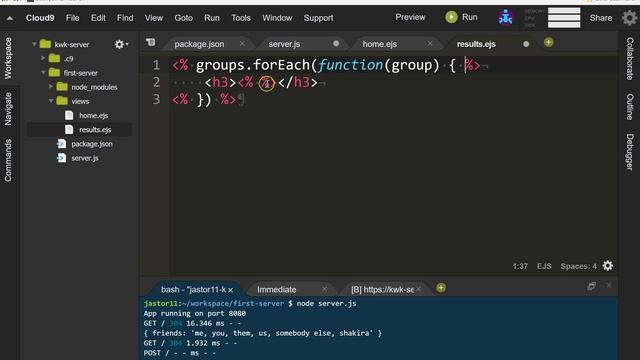This screenshot has height=360, width=640.
Task: Switch to Navigate side panel
Action: [8, 109]
